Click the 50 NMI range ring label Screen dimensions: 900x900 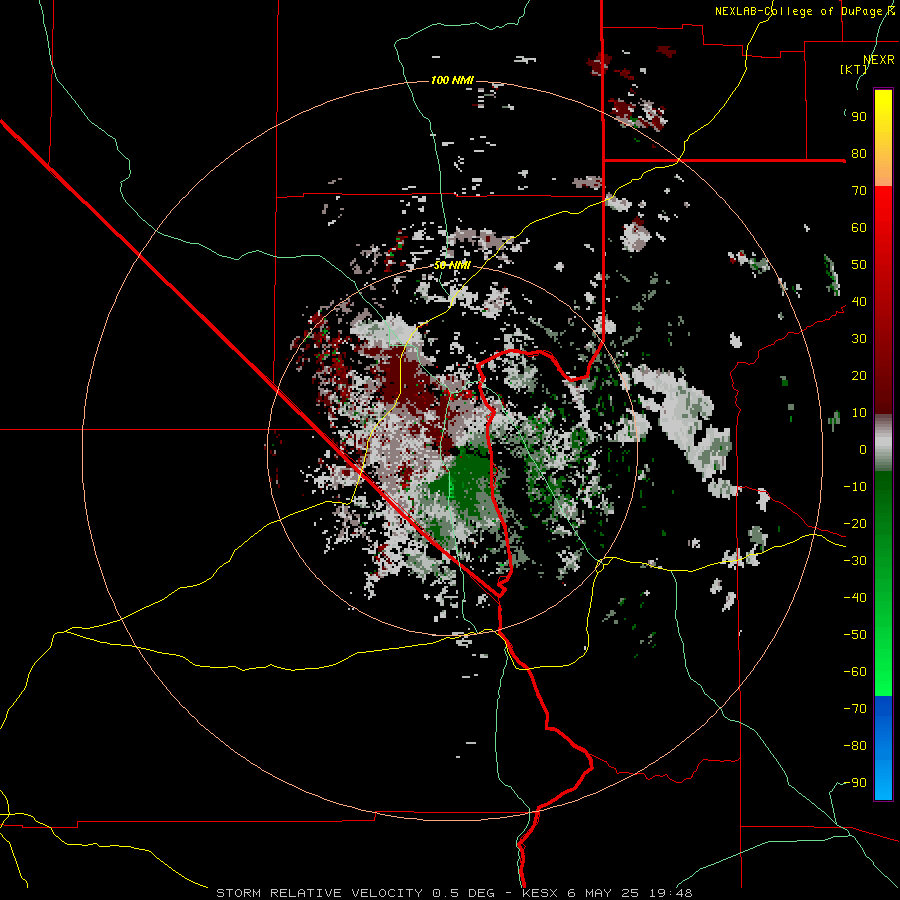click(x=452, y=265)
